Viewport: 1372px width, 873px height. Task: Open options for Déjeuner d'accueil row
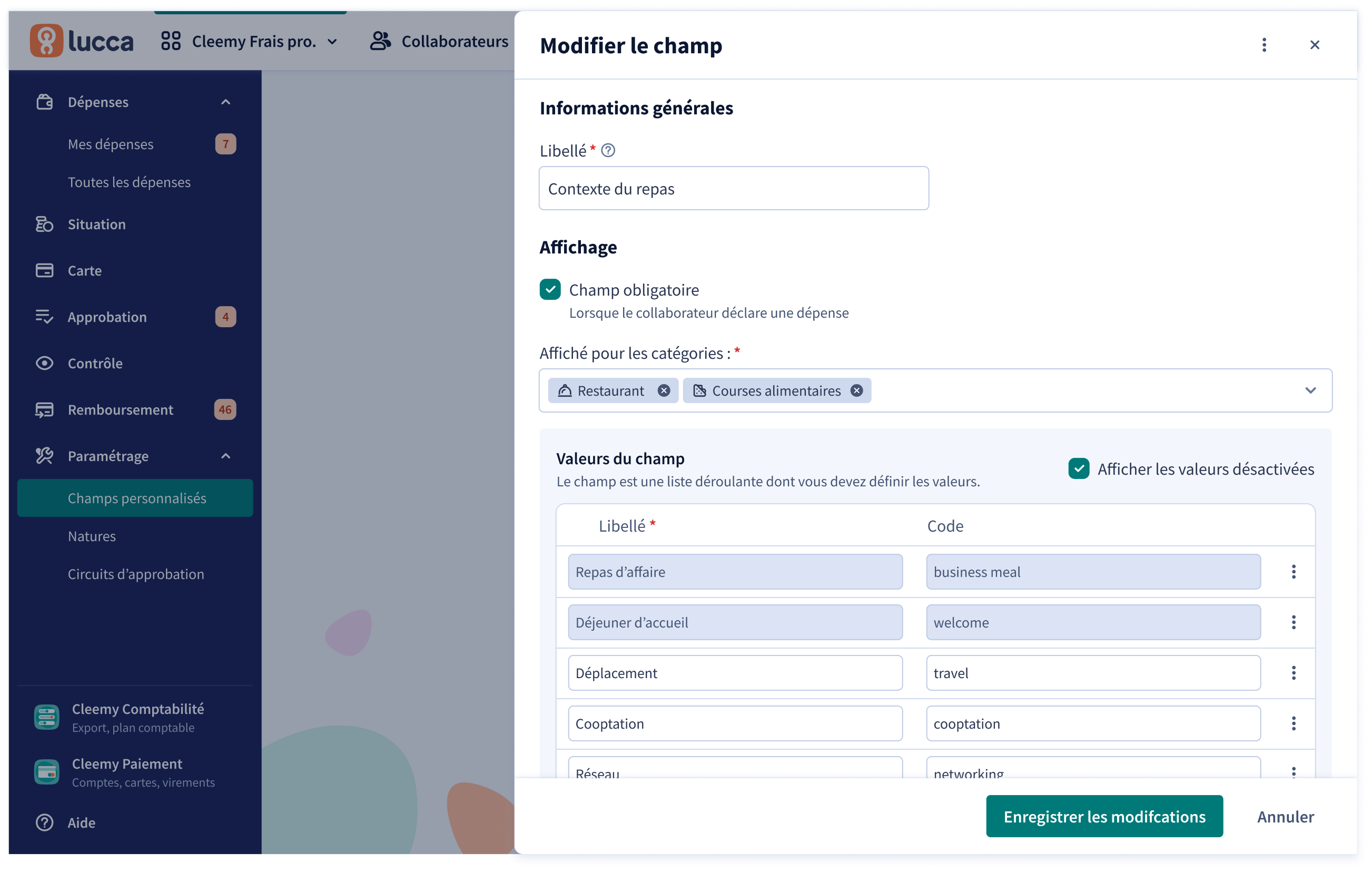point(1294,622)
